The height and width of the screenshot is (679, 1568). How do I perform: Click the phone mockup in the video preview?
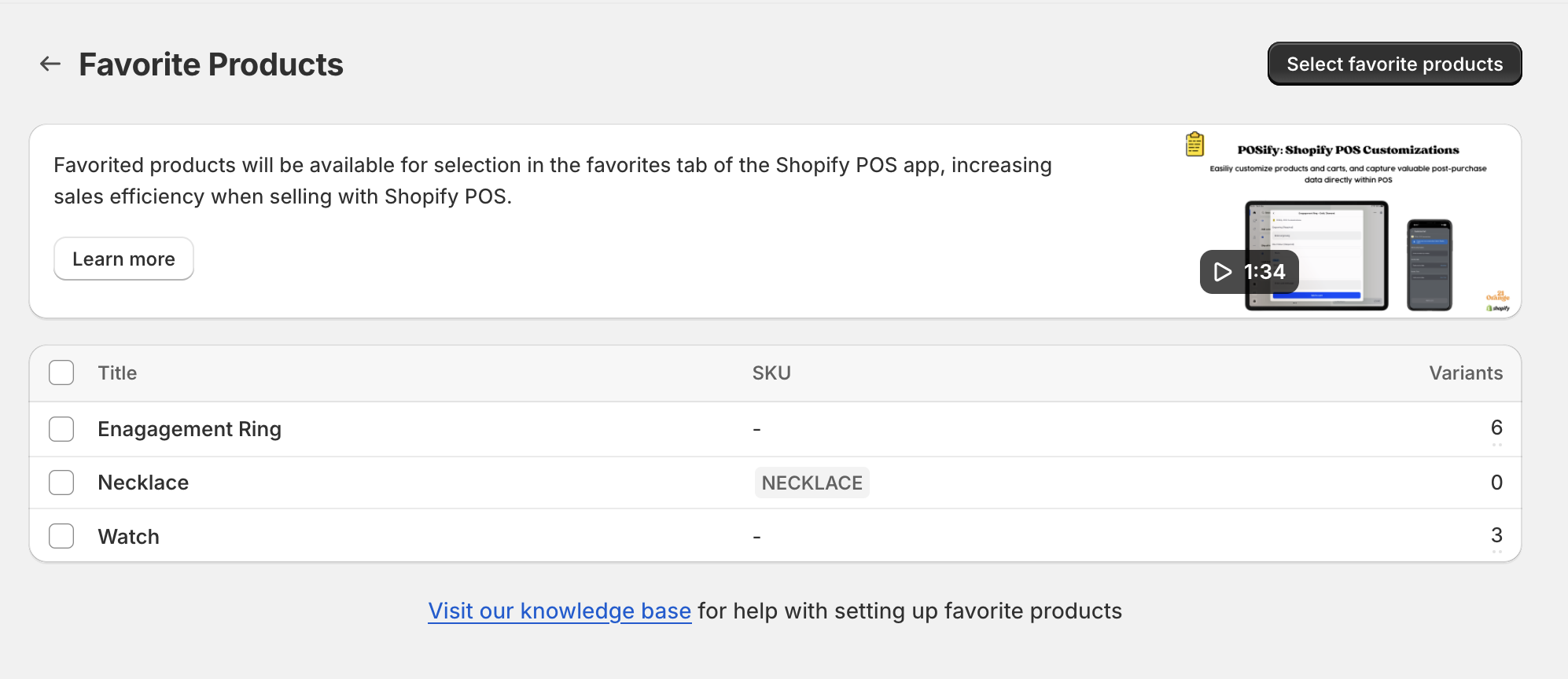click(1429, 265)
